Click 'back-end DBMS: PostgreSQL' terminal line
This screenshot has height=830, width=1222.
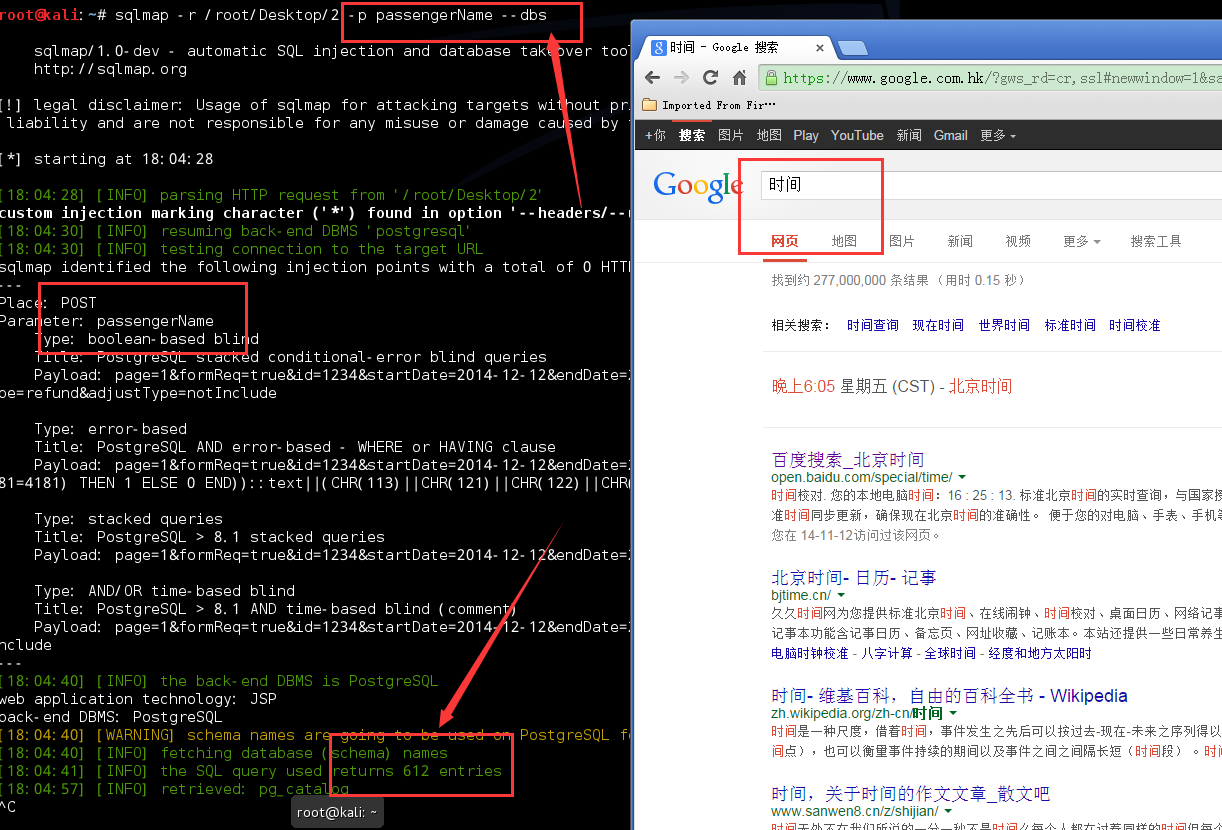(111, 717)
